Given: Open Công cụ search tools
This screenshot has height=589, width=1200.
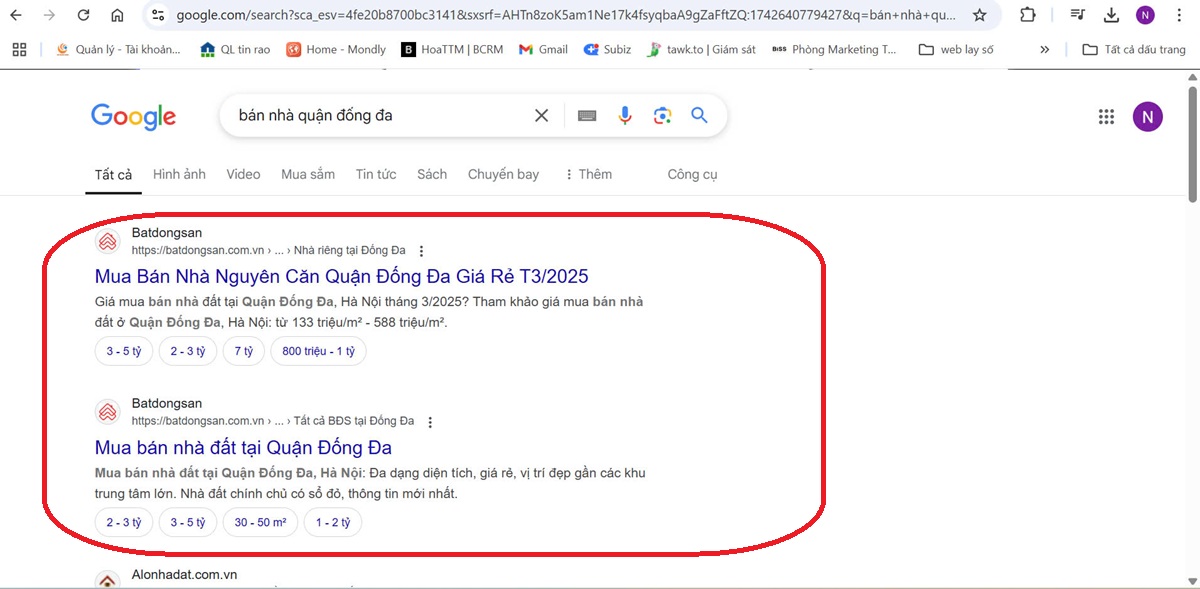Looking at the screenshot, I should coord(692,174).
